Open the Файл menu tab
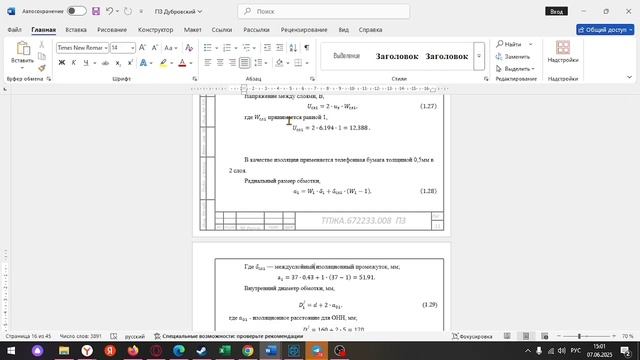The width and height of the screenshot is (640, 360). 14,30
